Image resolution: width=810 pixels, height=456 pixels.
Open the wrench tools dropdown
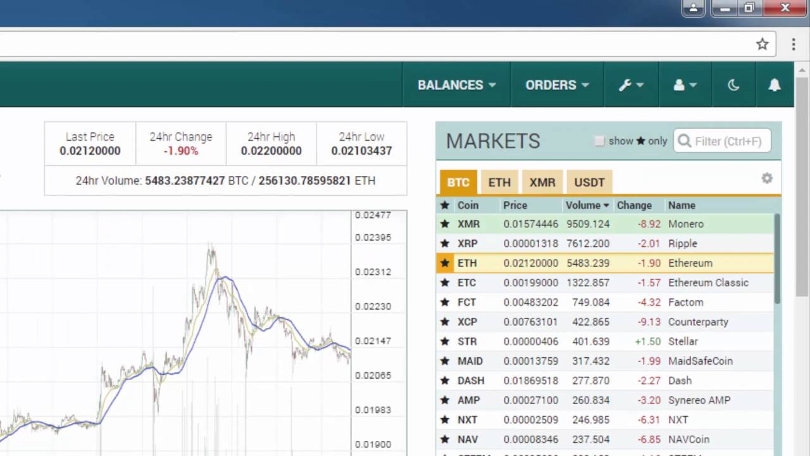coord(631,85)
